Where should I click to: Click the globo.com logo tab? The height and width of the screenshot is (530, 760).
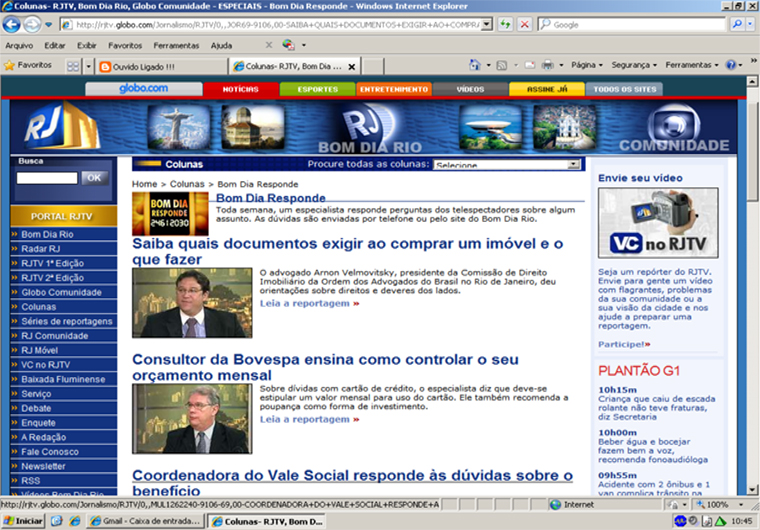[x=144, y=89]
